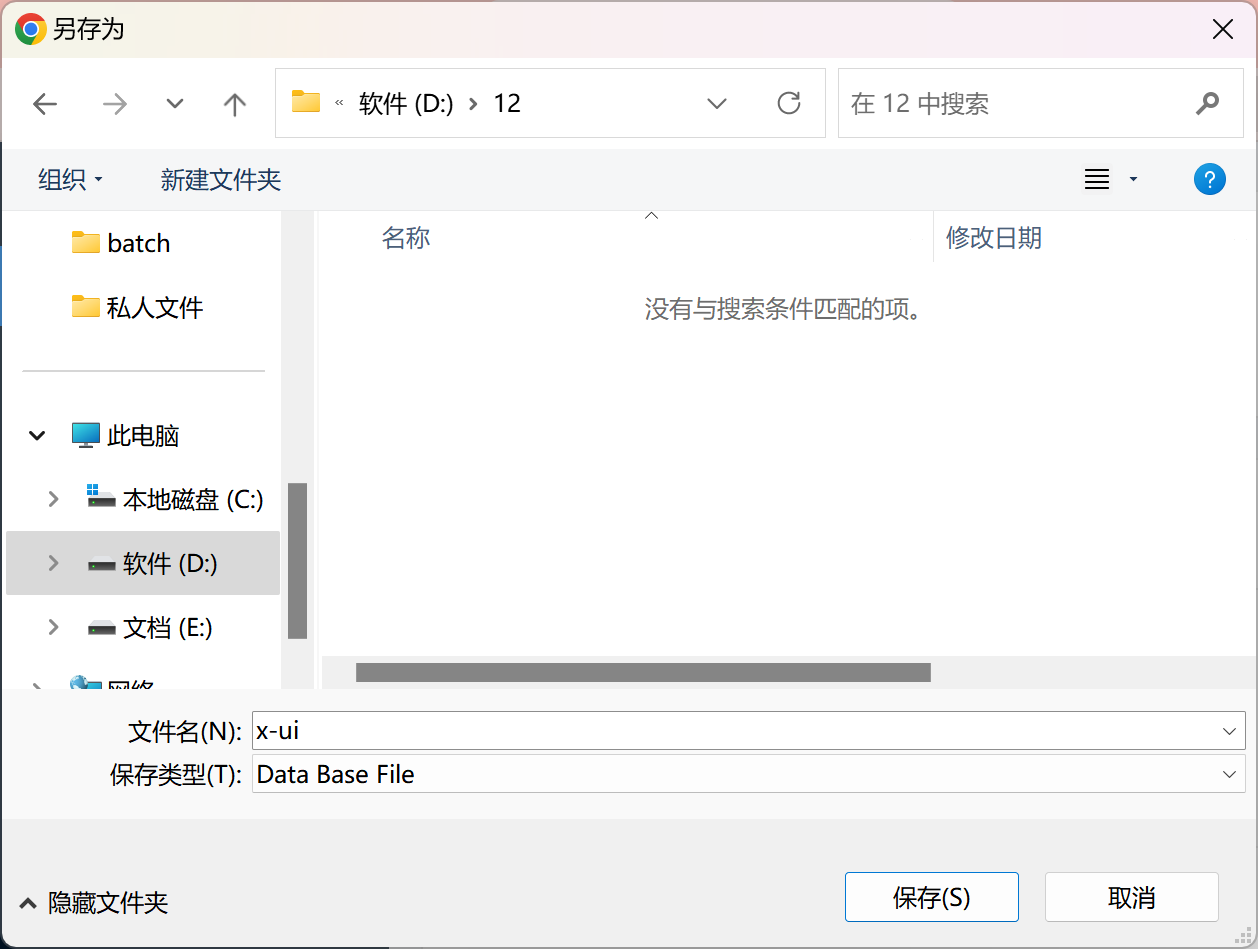Click the 12 folder breadcrumb
This screenshot has width=1258, height=949.
[x=507, y=104]
